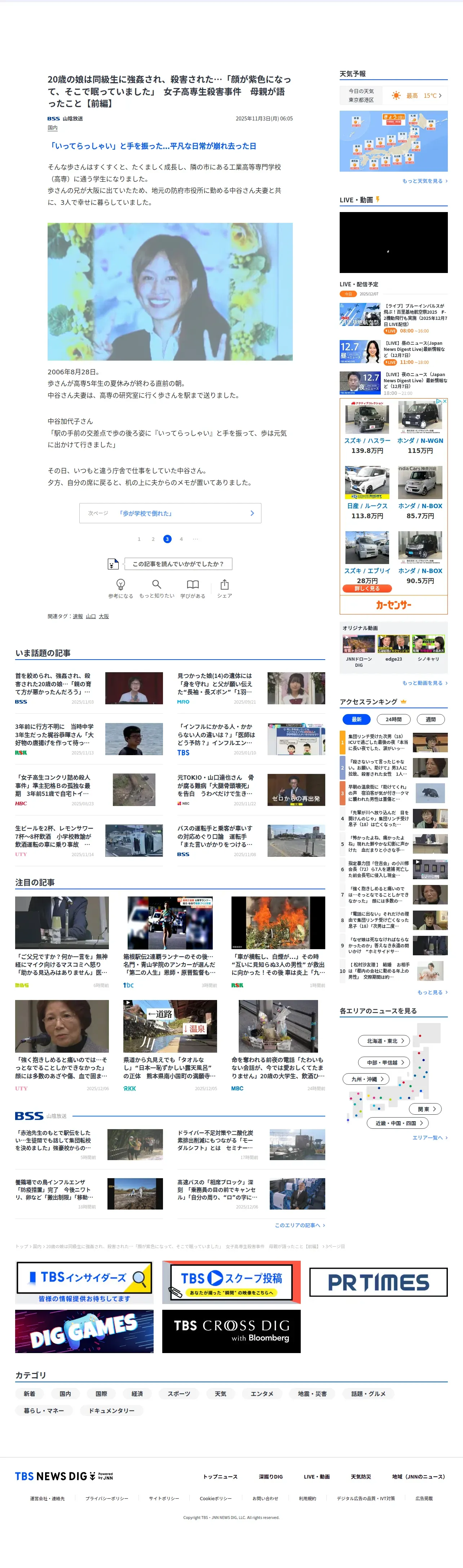463x1568 pixels.
Task: Select the 24時間 ranking tab
Action: tap(394, 719)
